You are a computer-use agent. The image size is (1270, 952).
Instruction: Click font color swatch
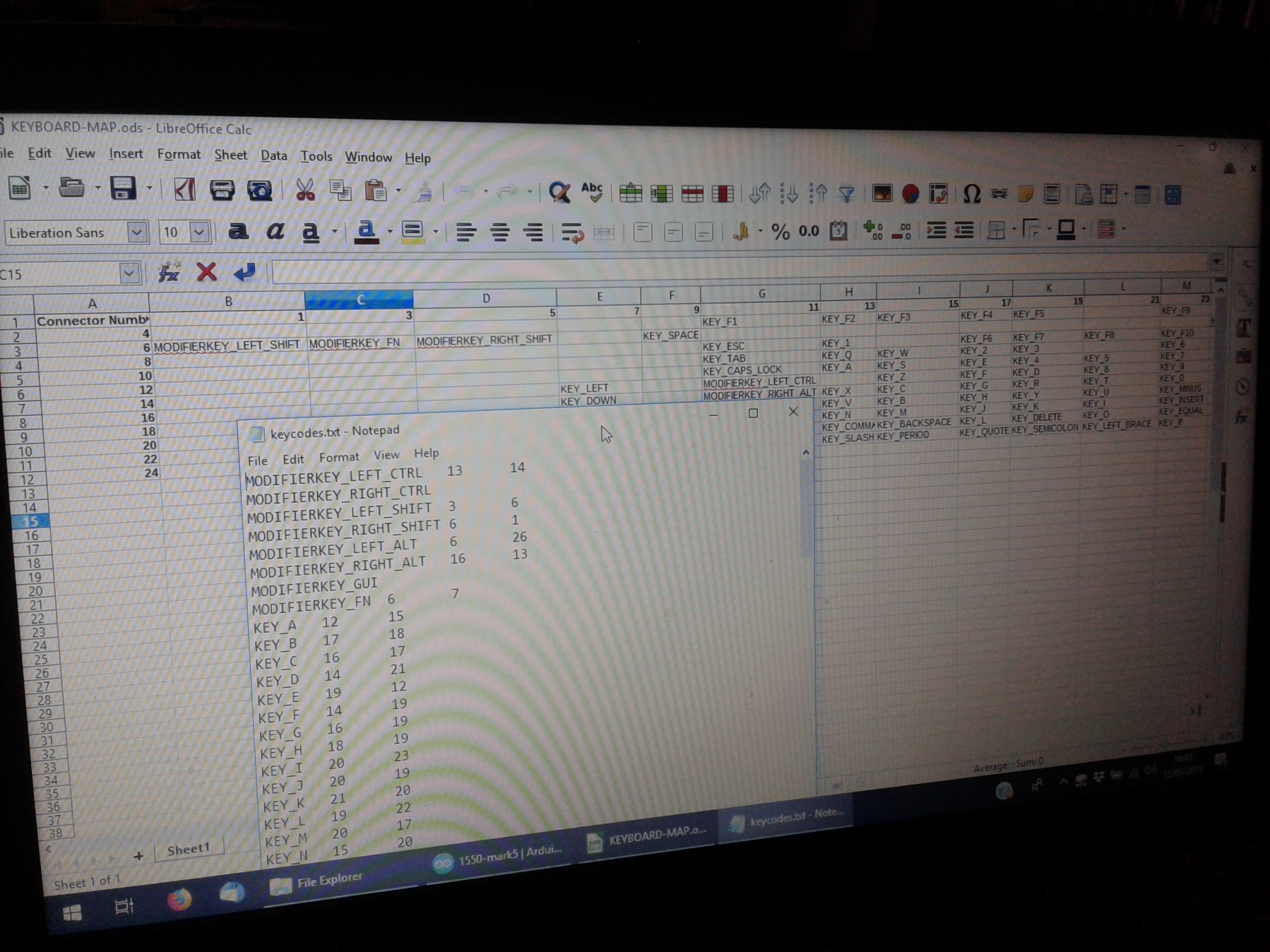(x=366, y=232)
